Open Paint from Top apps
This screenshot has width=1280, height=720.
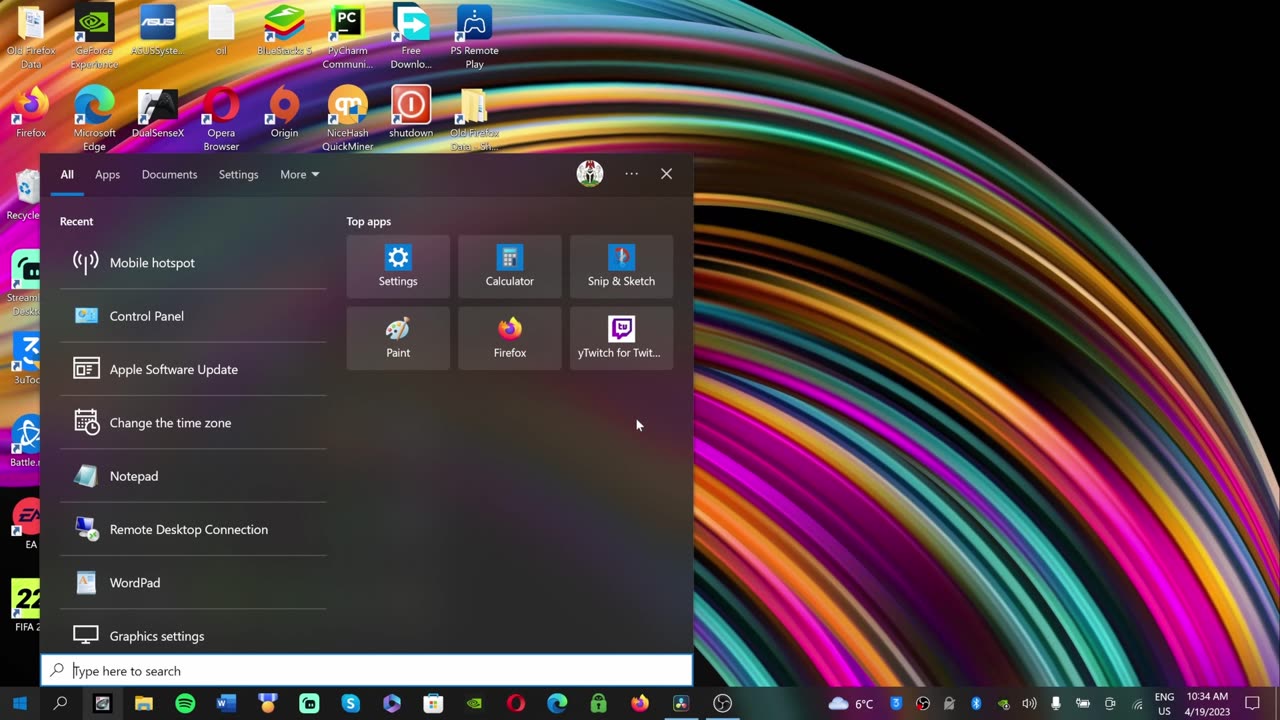click(398, 338)
